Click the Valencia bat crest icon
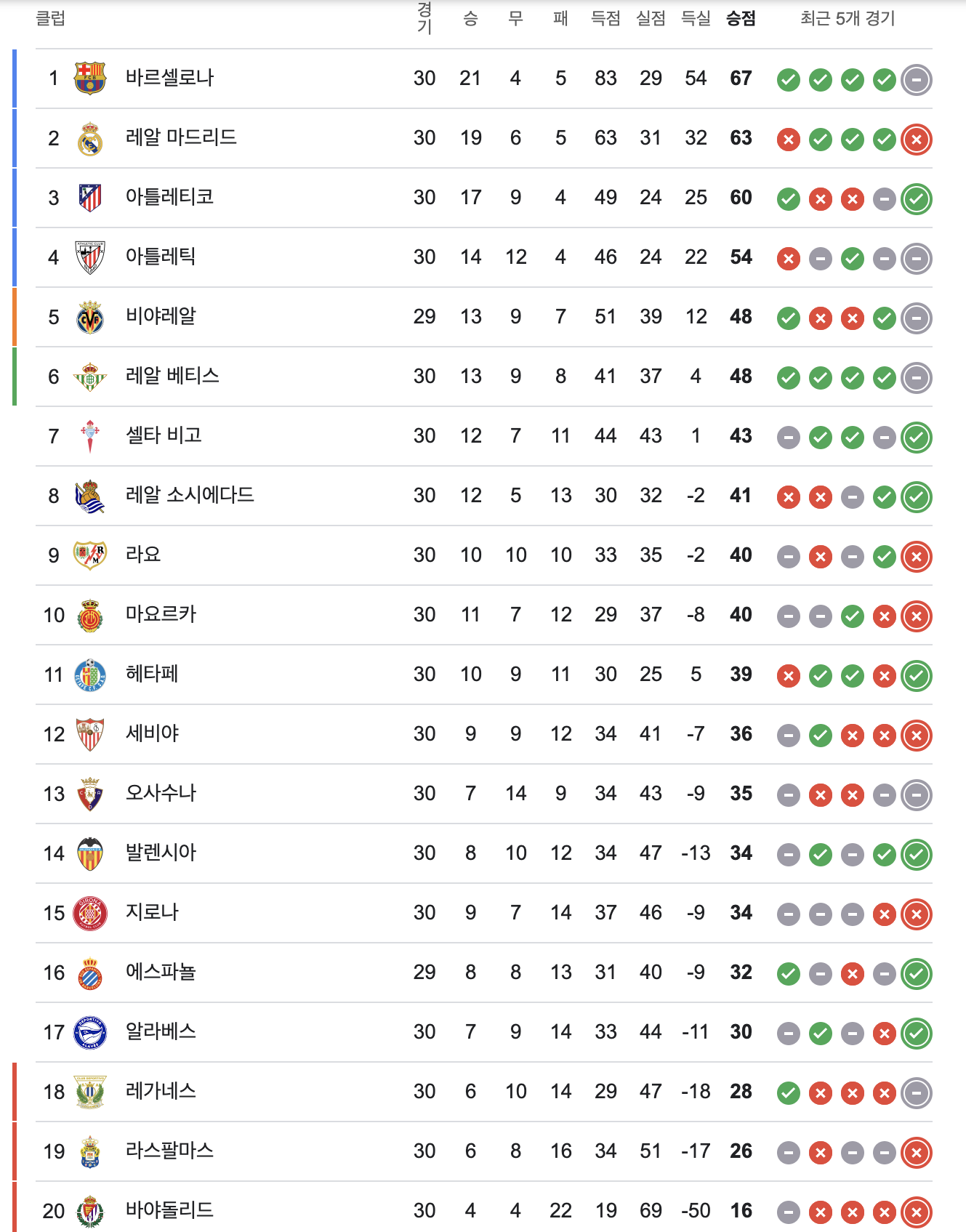This screenshot has height=1232, width=966. click(90, 853)
